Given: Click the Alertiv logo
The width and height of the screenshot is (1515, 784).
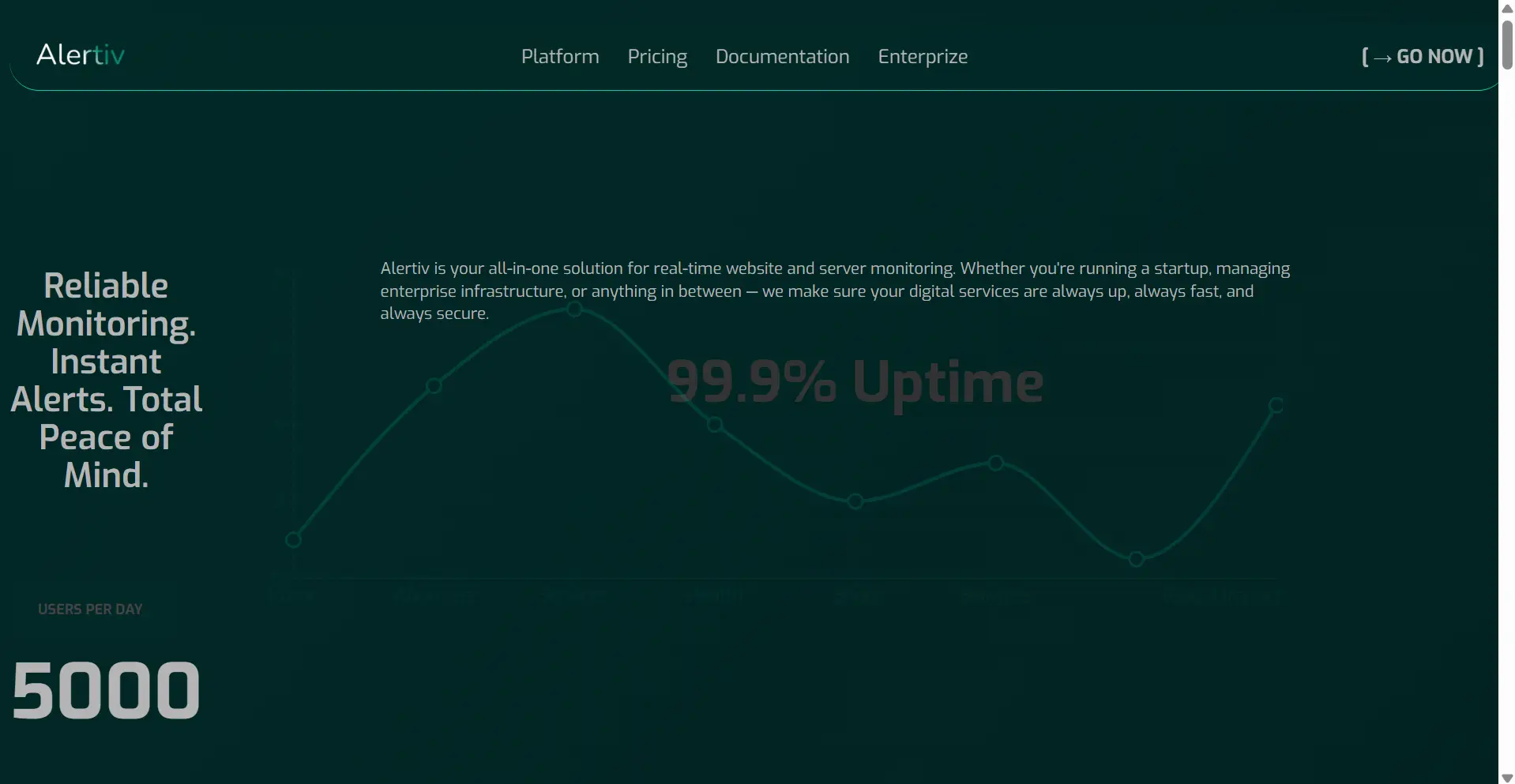Looking at the screenshot, I should 80,54.
